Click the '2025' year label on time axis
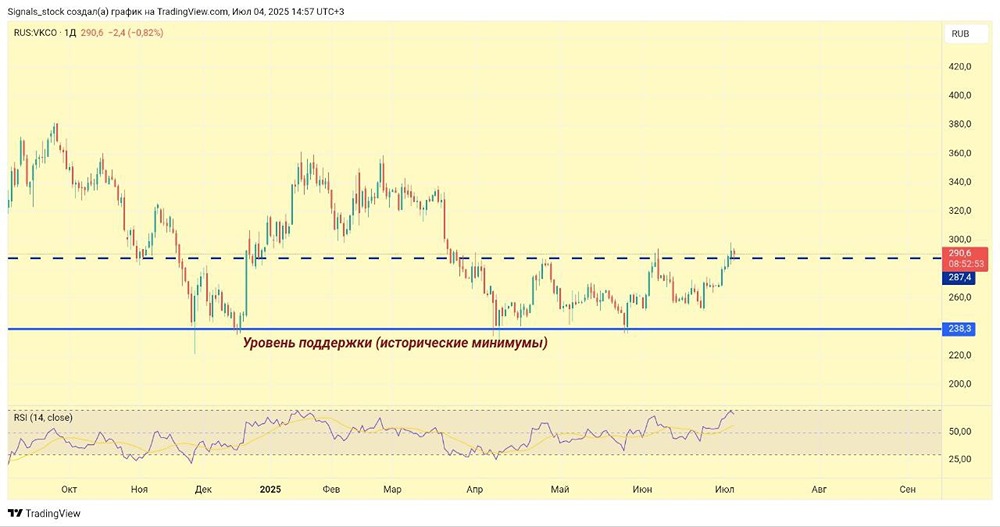The height and width of the screenshot is (527, 1000). (270, 489)
